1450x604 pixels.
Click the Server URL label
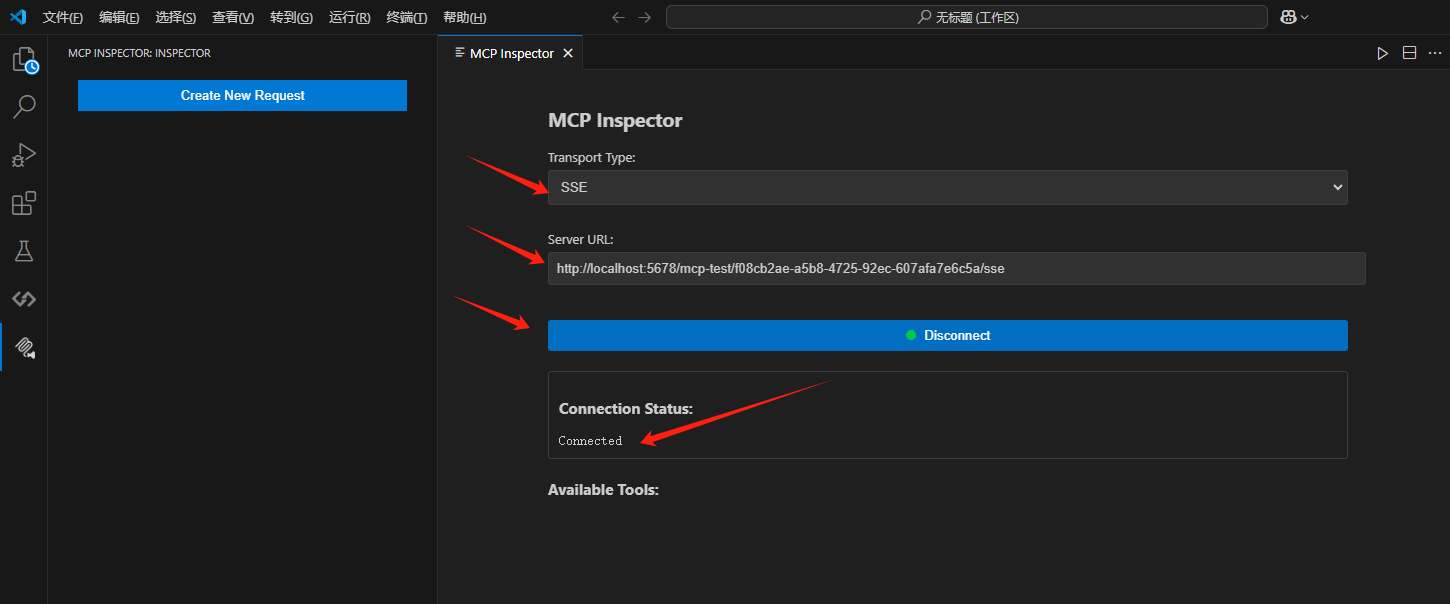coord(580,240)
